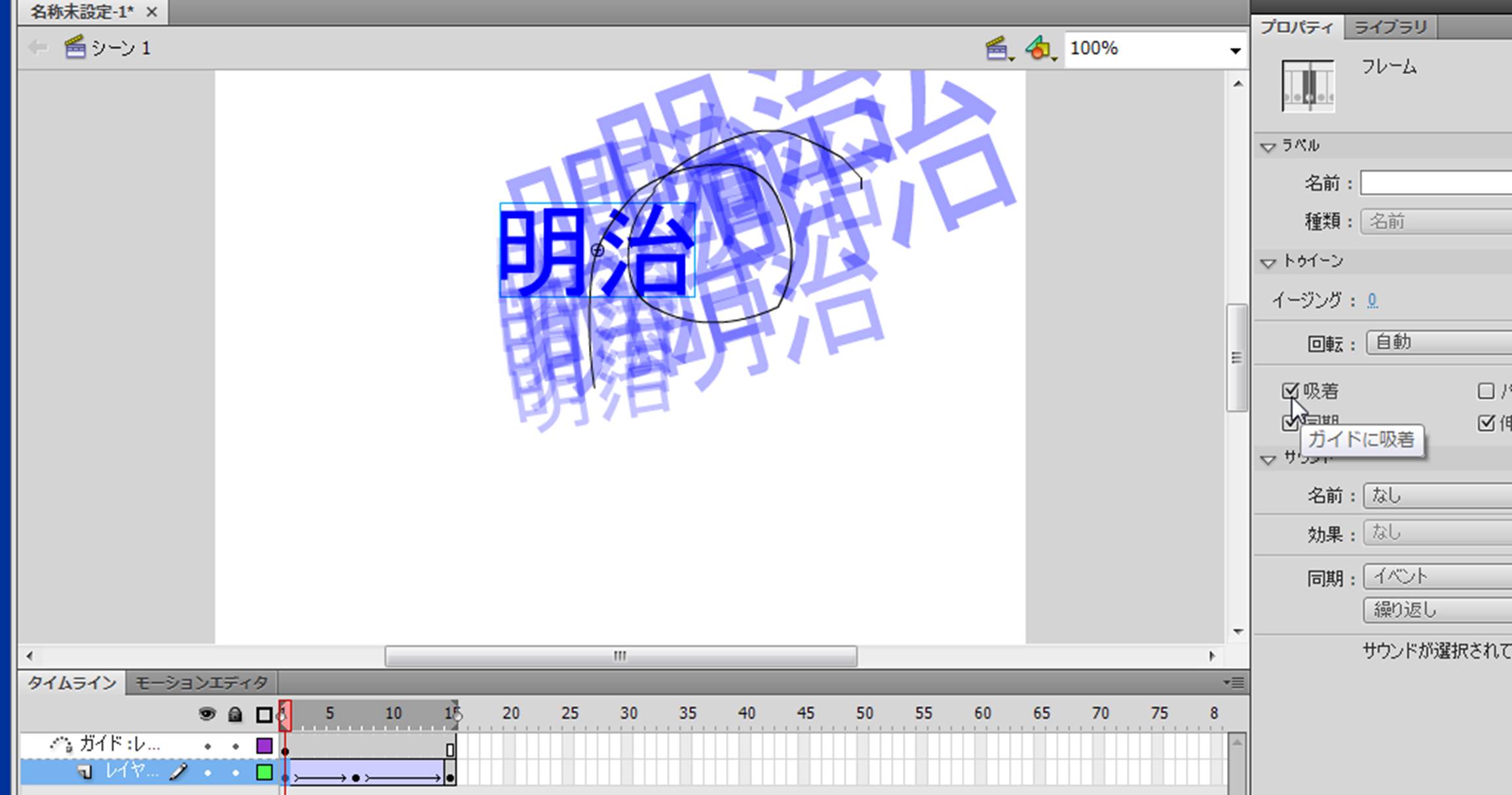
Task: Click the purple guide layer color swatch
Action: [x=264, y=745]
